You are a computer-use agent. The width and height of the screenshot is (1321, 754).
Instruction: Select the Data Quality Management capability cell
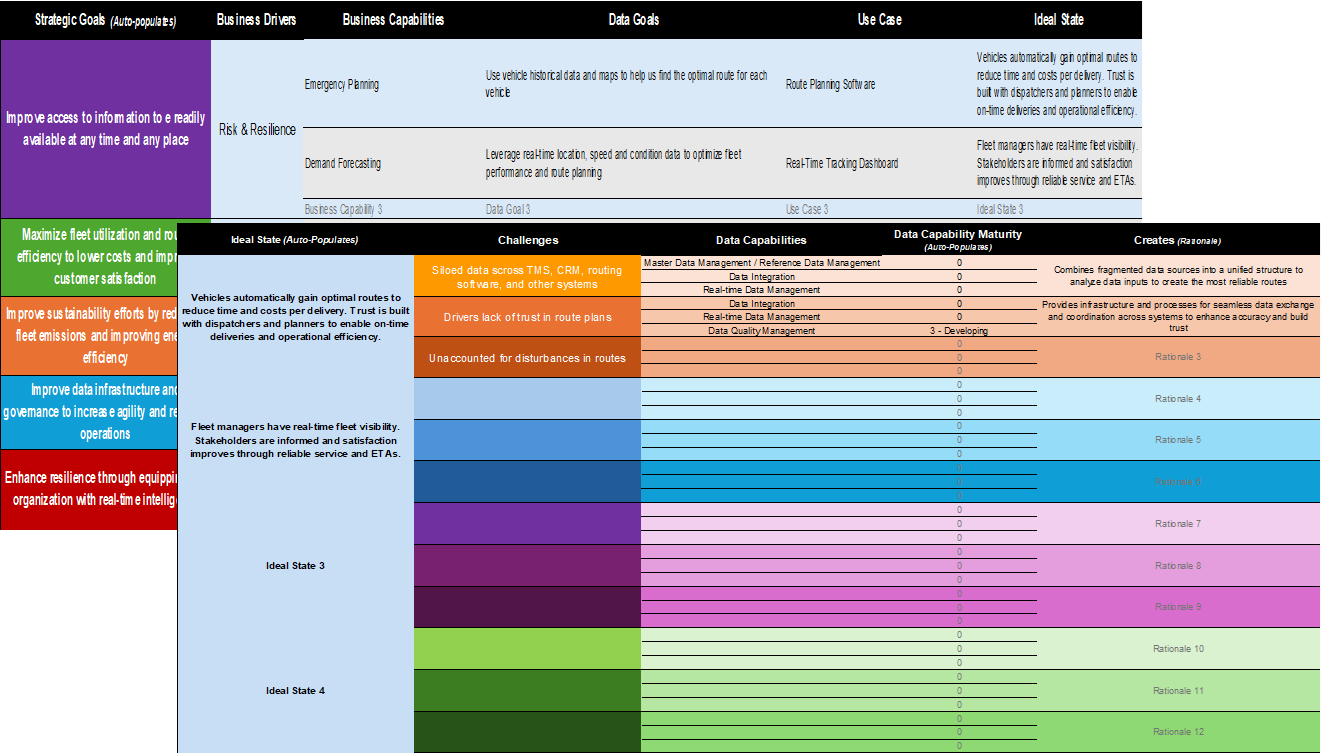762,329
